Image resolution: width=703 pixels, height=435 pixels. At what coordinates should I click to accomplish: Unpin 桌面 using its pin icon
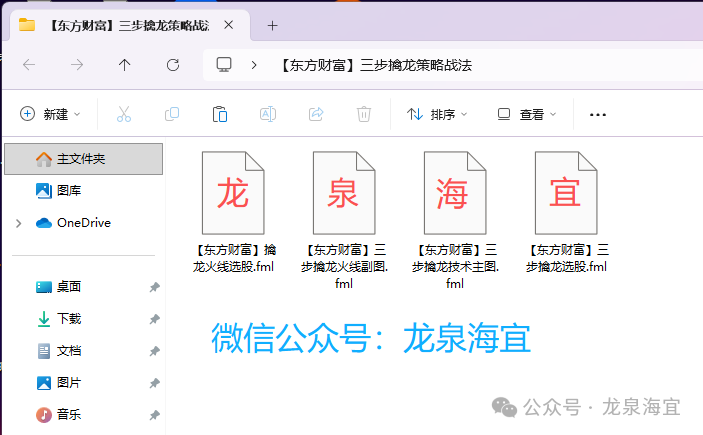click(x=155, y=287)
